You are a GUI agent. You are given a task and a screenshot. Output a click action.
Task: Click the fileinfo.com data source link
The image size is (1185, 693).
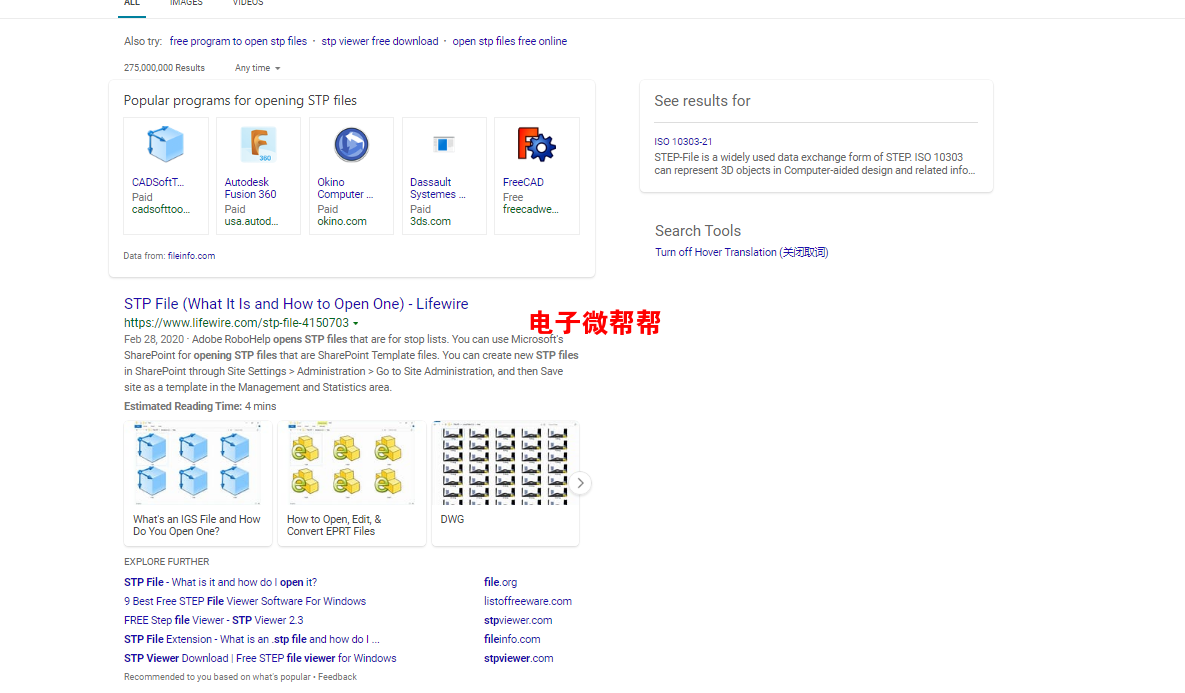[x=191, y=256]
